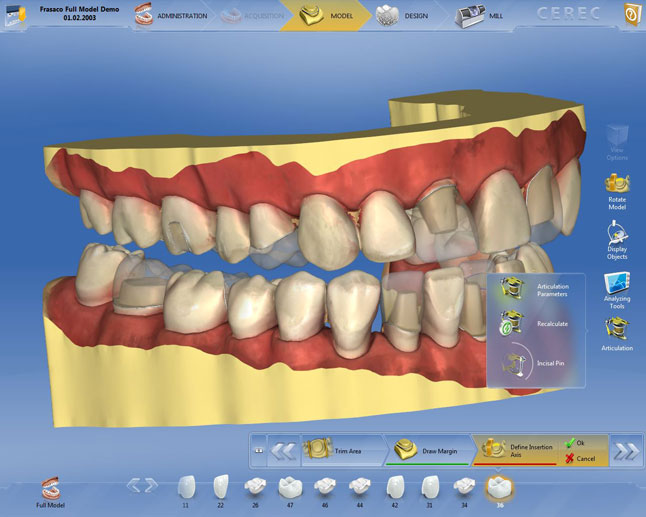Select the MODEL phase tab
The height and width of the screenshot is (517, 646).
[325, 16]
